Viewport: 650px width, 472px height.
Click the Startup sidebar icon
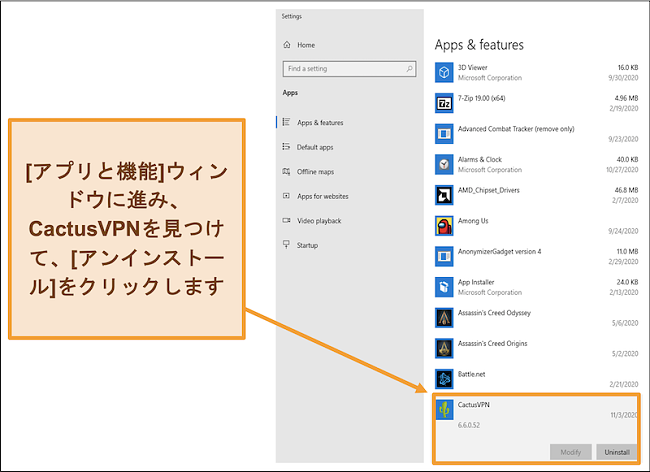click(286, 245)
